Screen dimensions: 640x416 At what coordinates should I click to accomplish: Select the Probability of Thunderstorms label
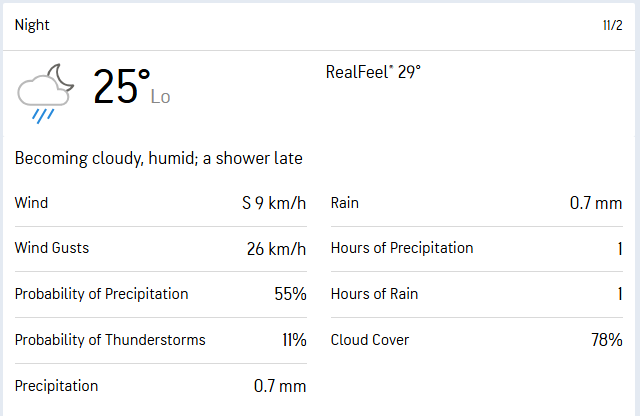(x=110, y=340)
